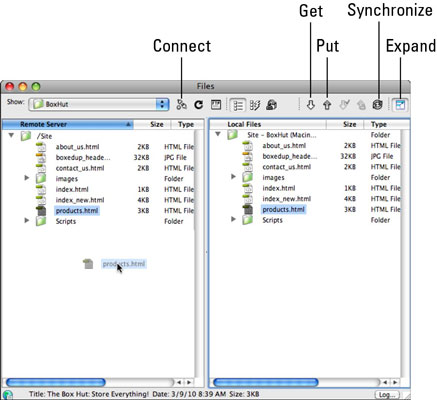Click the Repository view icon
This screenshot has width=437, height=400.
point(272,105)
